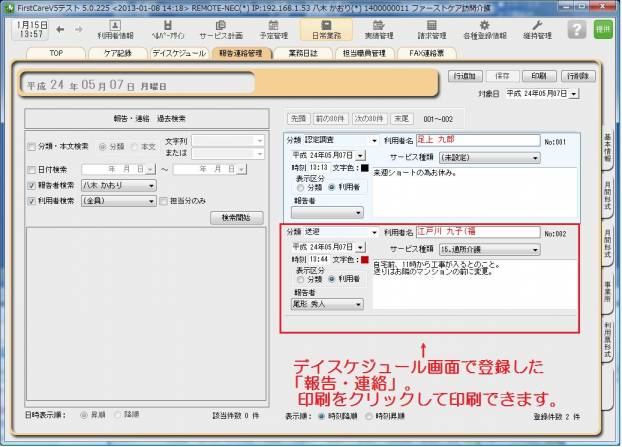Click the 検索開始 button

click(242, 217)
